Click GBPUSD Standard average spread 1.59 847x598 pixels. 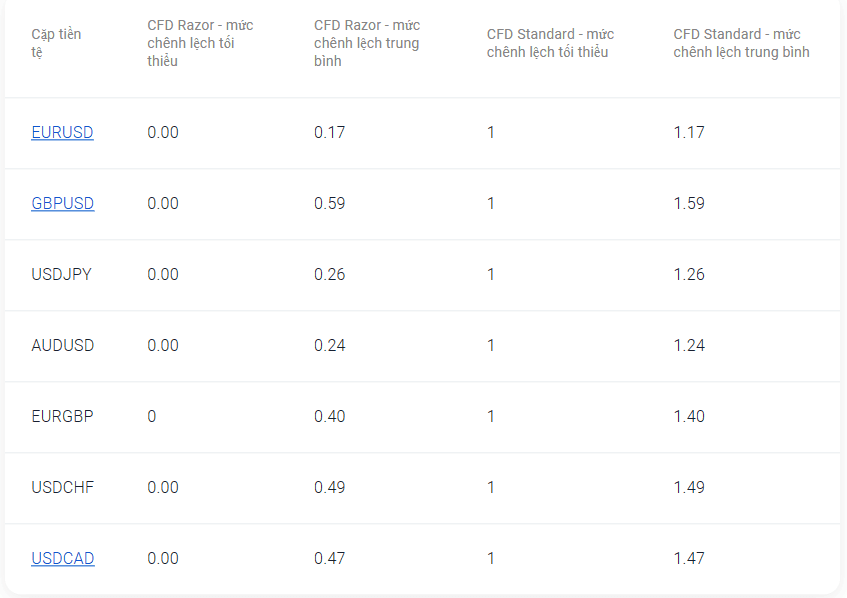(689, 203)
